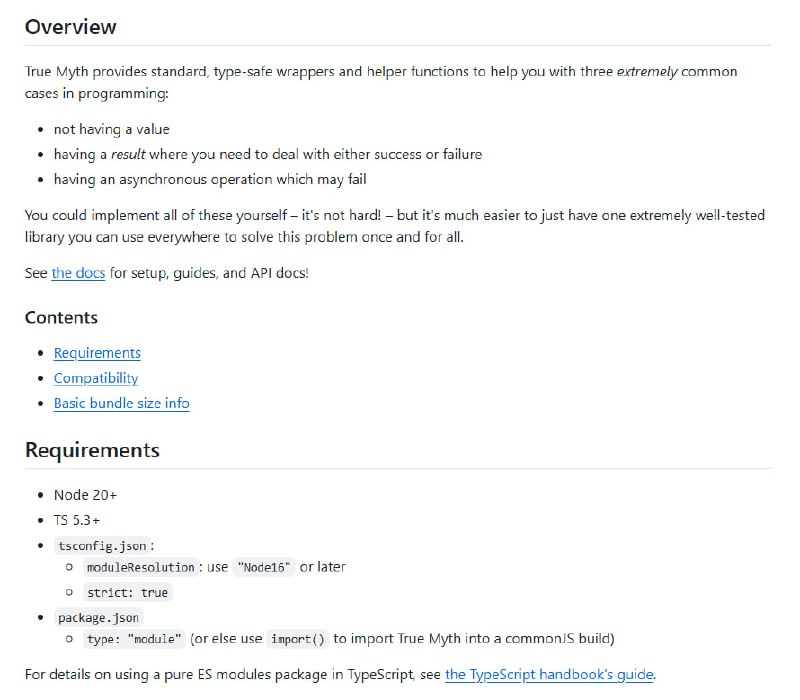Open the Basic bundle size info link
800x700 pixels.
point(121,404)
